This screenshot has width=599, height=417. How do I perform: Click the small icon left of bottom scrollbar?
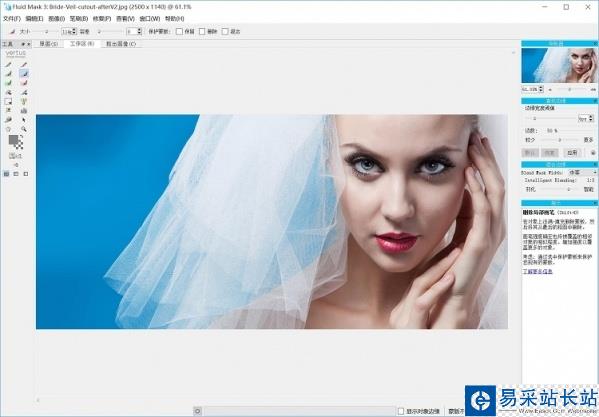[198, 411]
